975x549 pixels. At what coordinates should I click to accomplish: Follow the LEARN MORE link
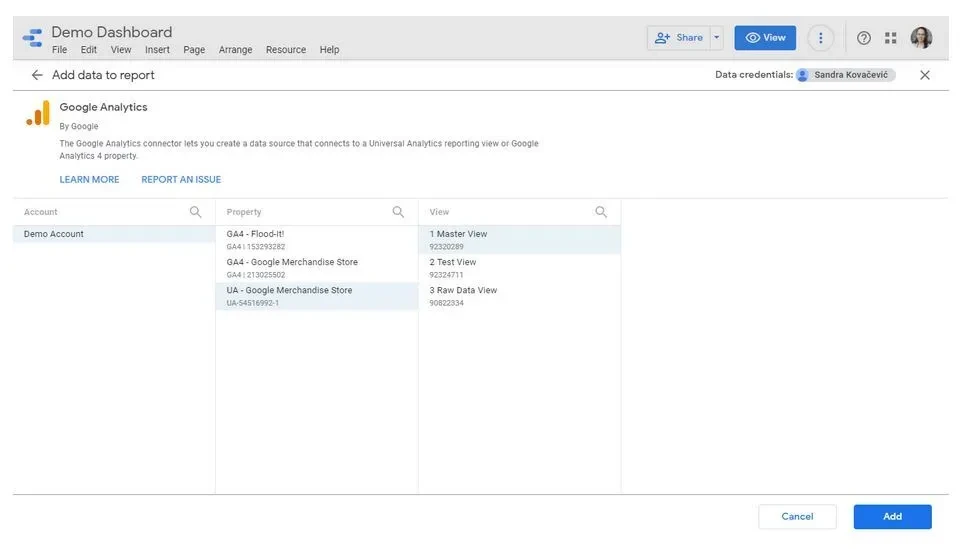pyautogui.click(x=89, y=180)
